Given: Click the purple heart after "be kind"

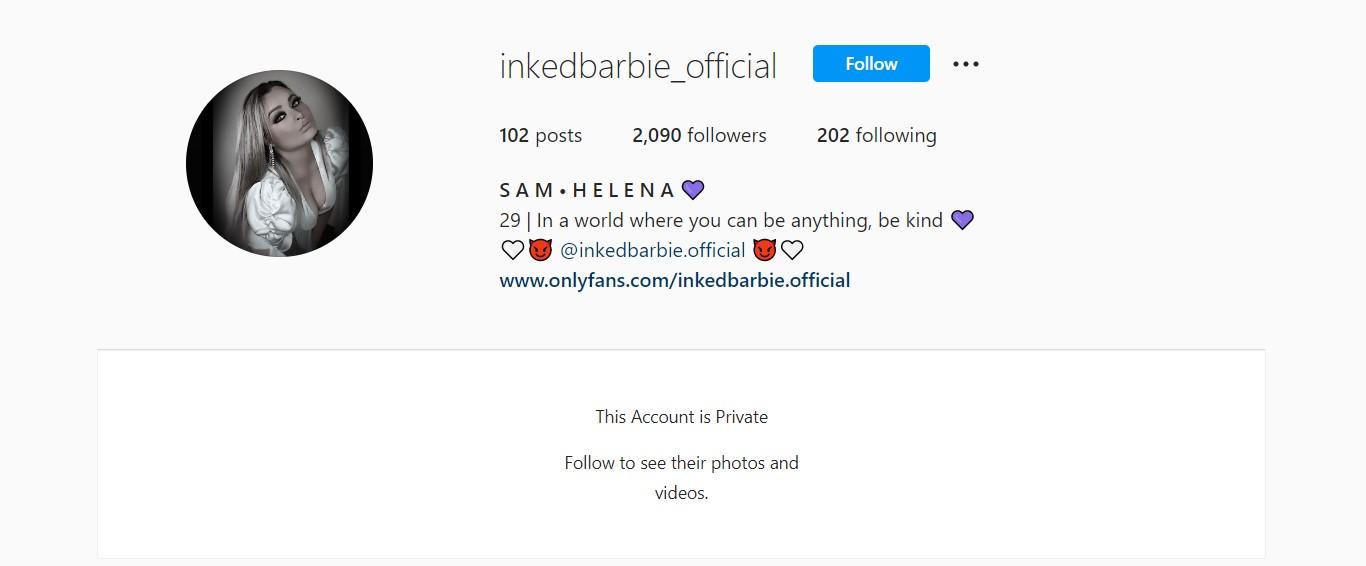Looking at the screenshot, I should tap(962, 220).
